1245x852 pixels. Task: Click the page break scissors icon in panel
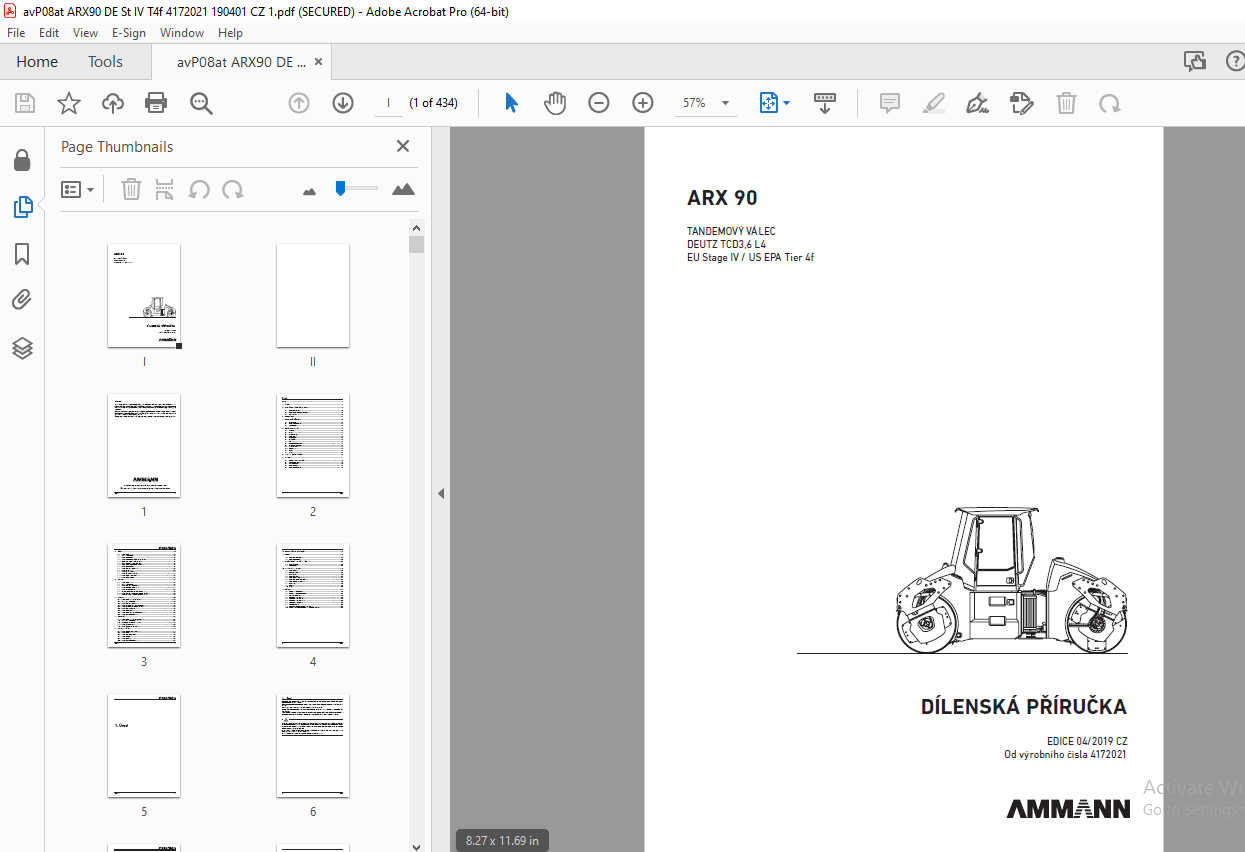(x=165, y=189)
